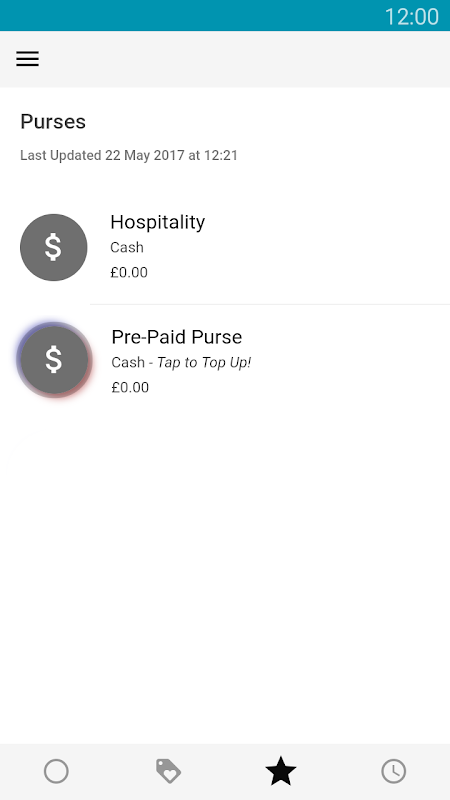Switch to the circle tab in bottom bar
The width and height of the screenshot is (450, 800).
[x=56, y=771]
